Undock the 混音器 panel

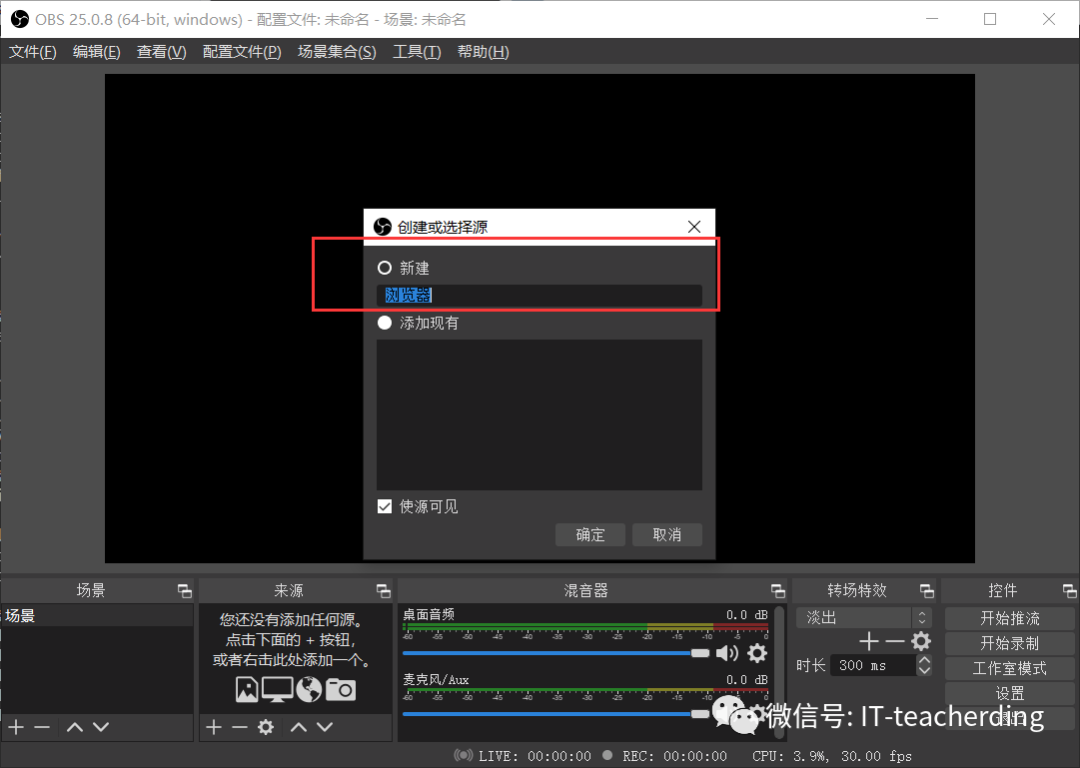(x=778, y=590)
